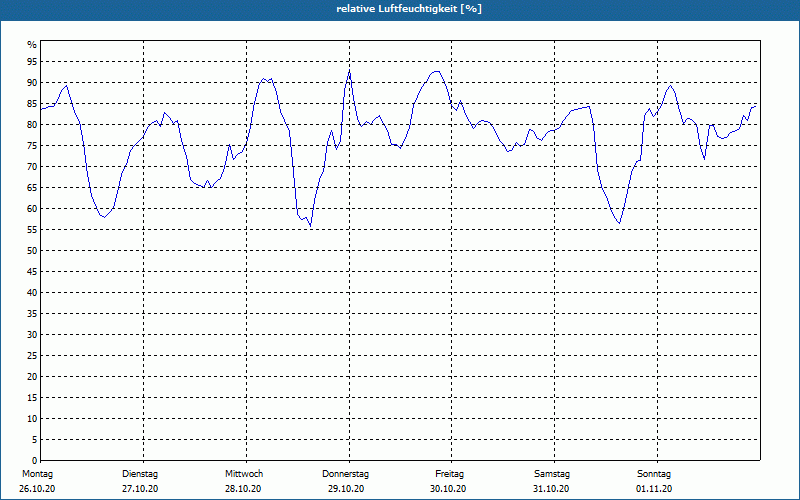The width and height of the screenshot is (800, 500).
Task: Click the '15' y-axis value
Action: pyautogui.click(x=32, y=397)
